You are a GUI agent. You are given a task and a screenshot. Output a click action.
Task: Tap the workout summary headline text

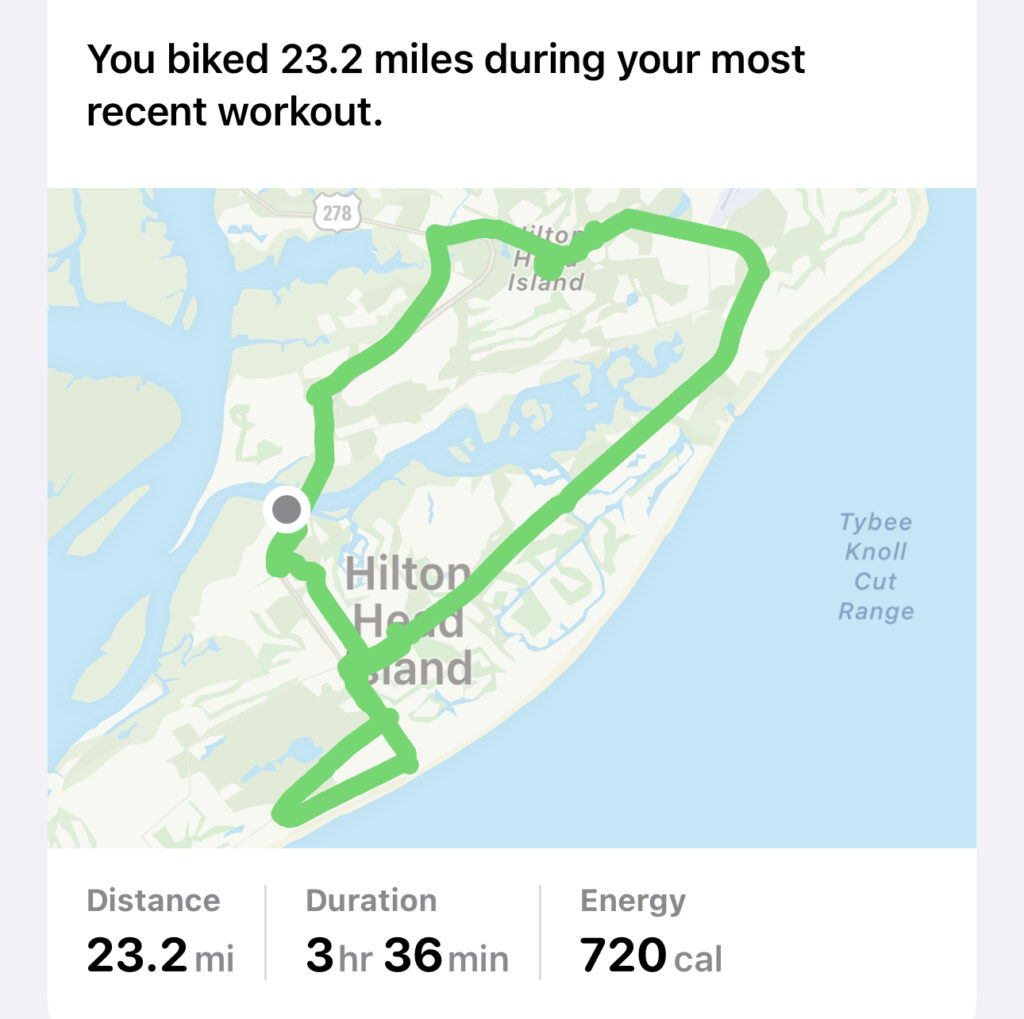445,85
